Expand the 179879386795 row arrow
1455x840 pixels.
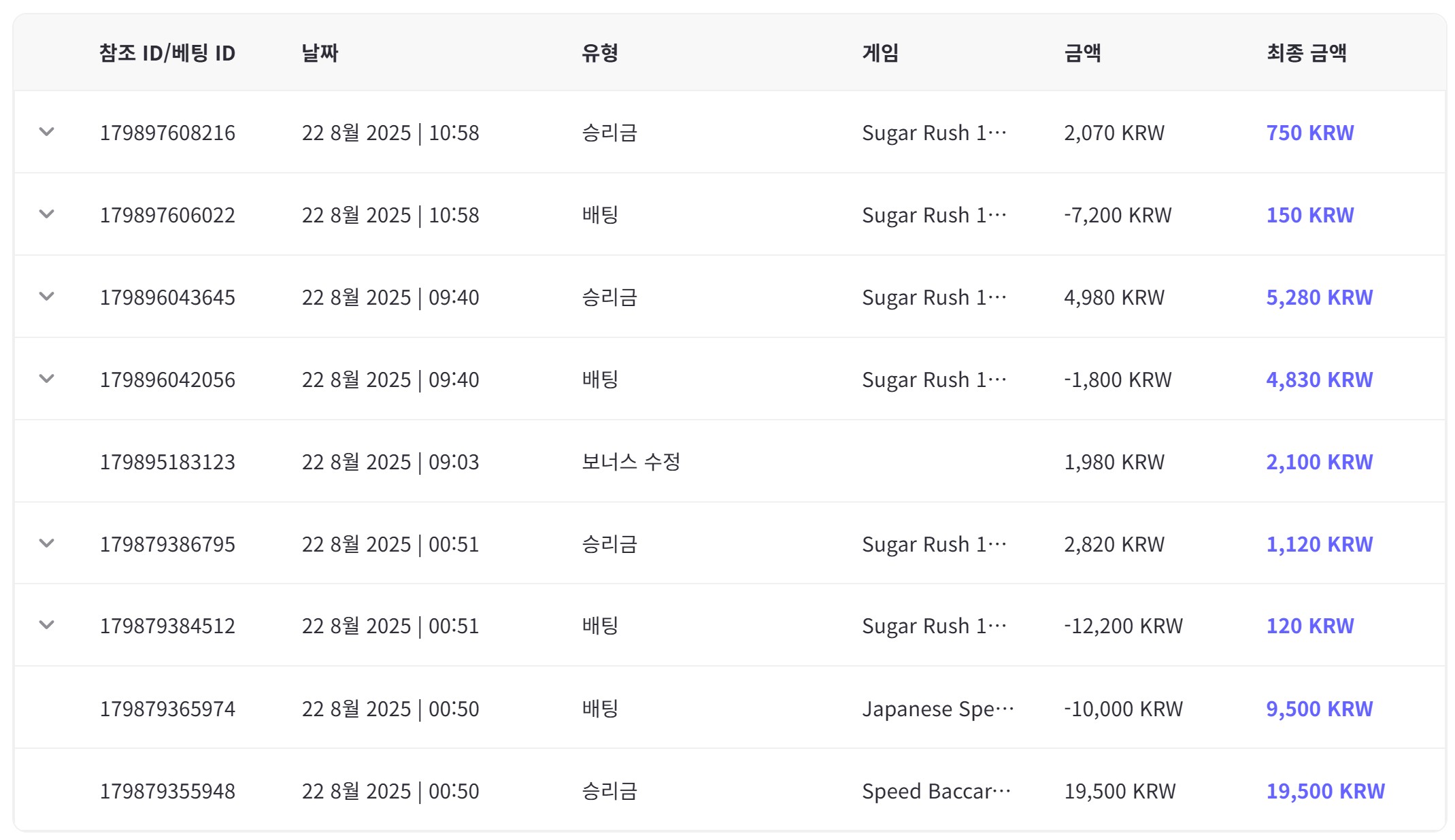click(46, 543)
